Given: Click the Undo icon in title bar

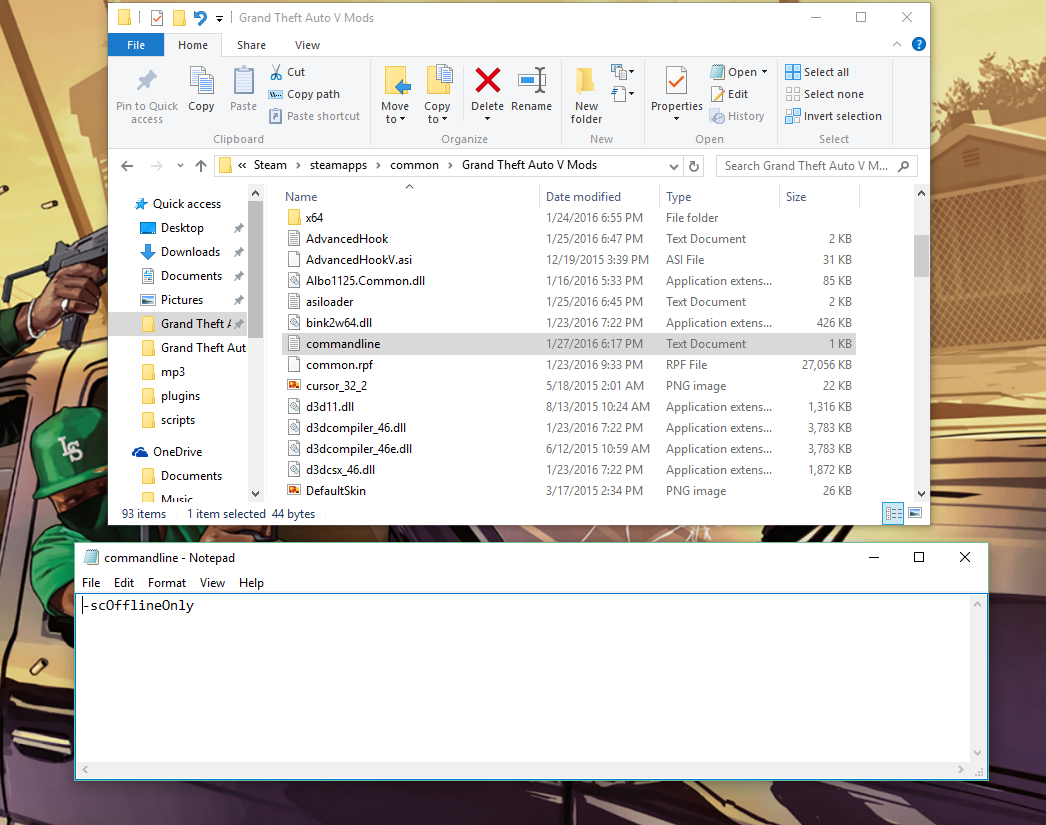Looking at the screenshot, I should 200,18.
